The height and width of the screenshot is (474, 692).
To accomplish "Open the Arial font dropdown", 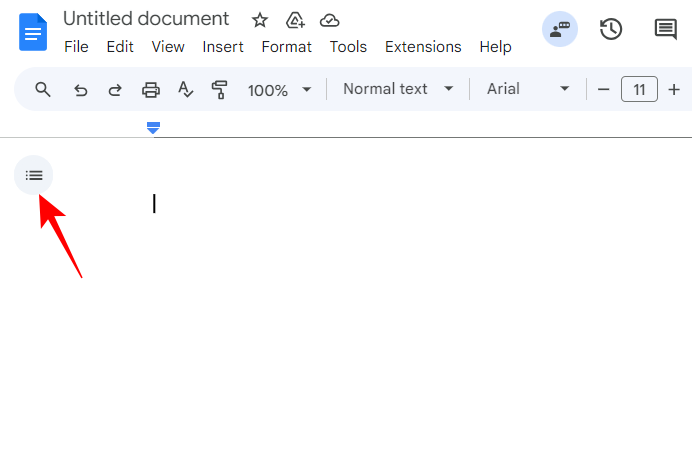I will pos(528,89).
